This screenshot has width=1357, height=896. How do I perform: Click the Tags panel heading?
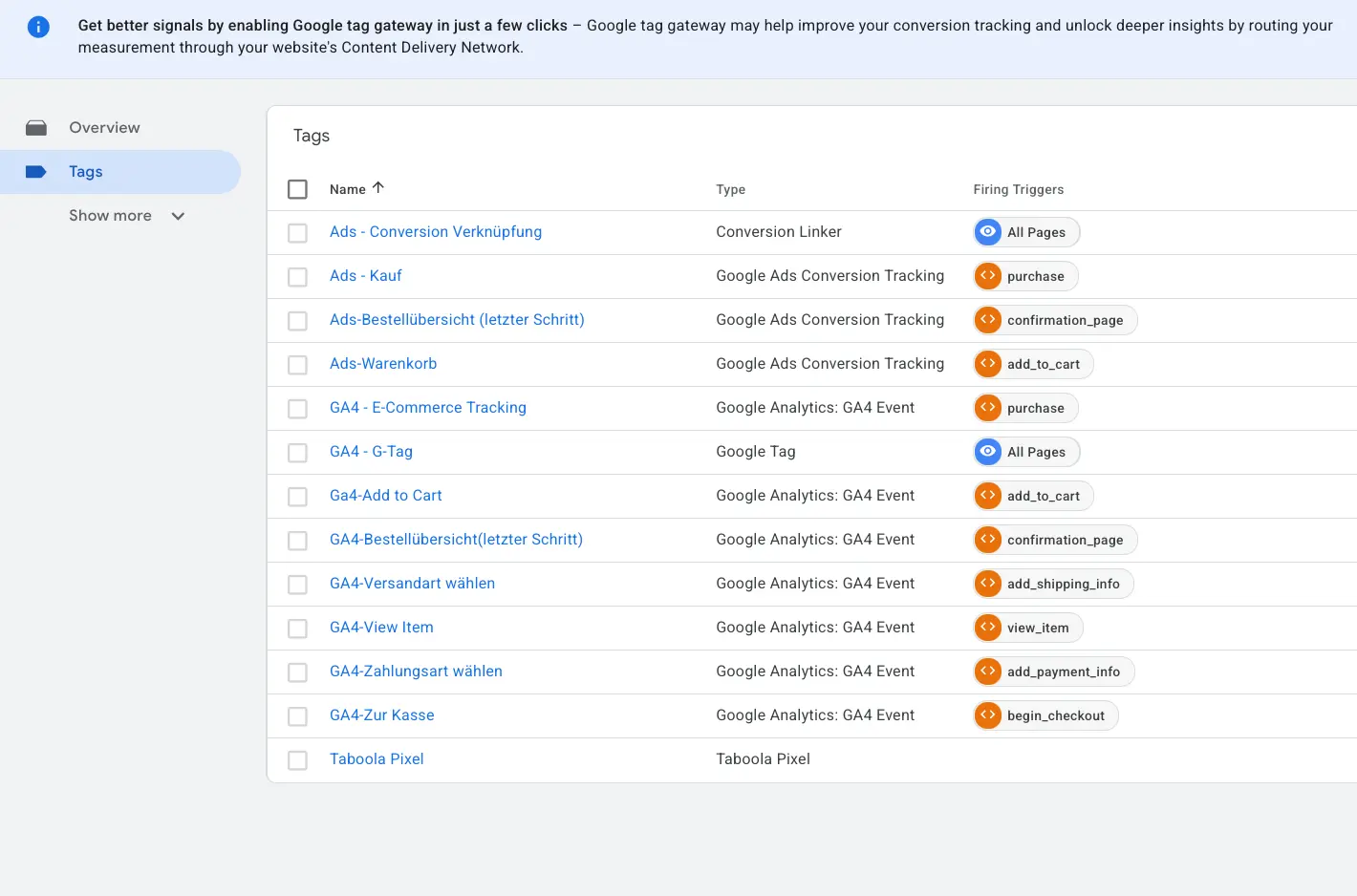point(312,136)
